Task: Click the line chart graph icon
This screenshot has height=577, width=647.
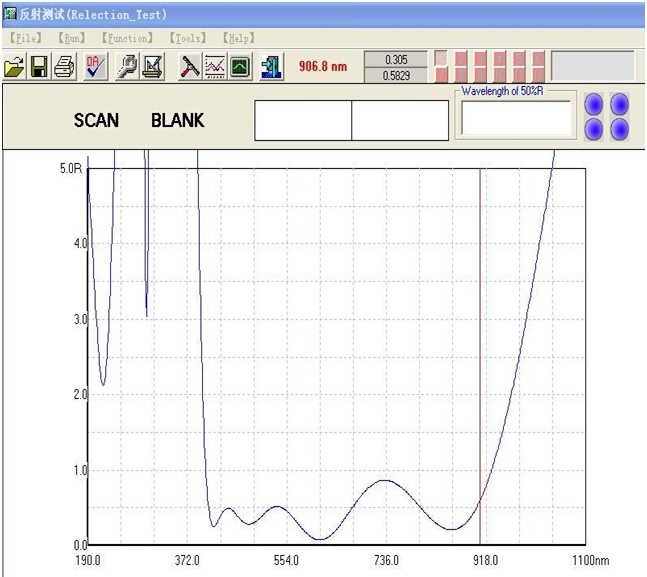Action: (215, 67)
